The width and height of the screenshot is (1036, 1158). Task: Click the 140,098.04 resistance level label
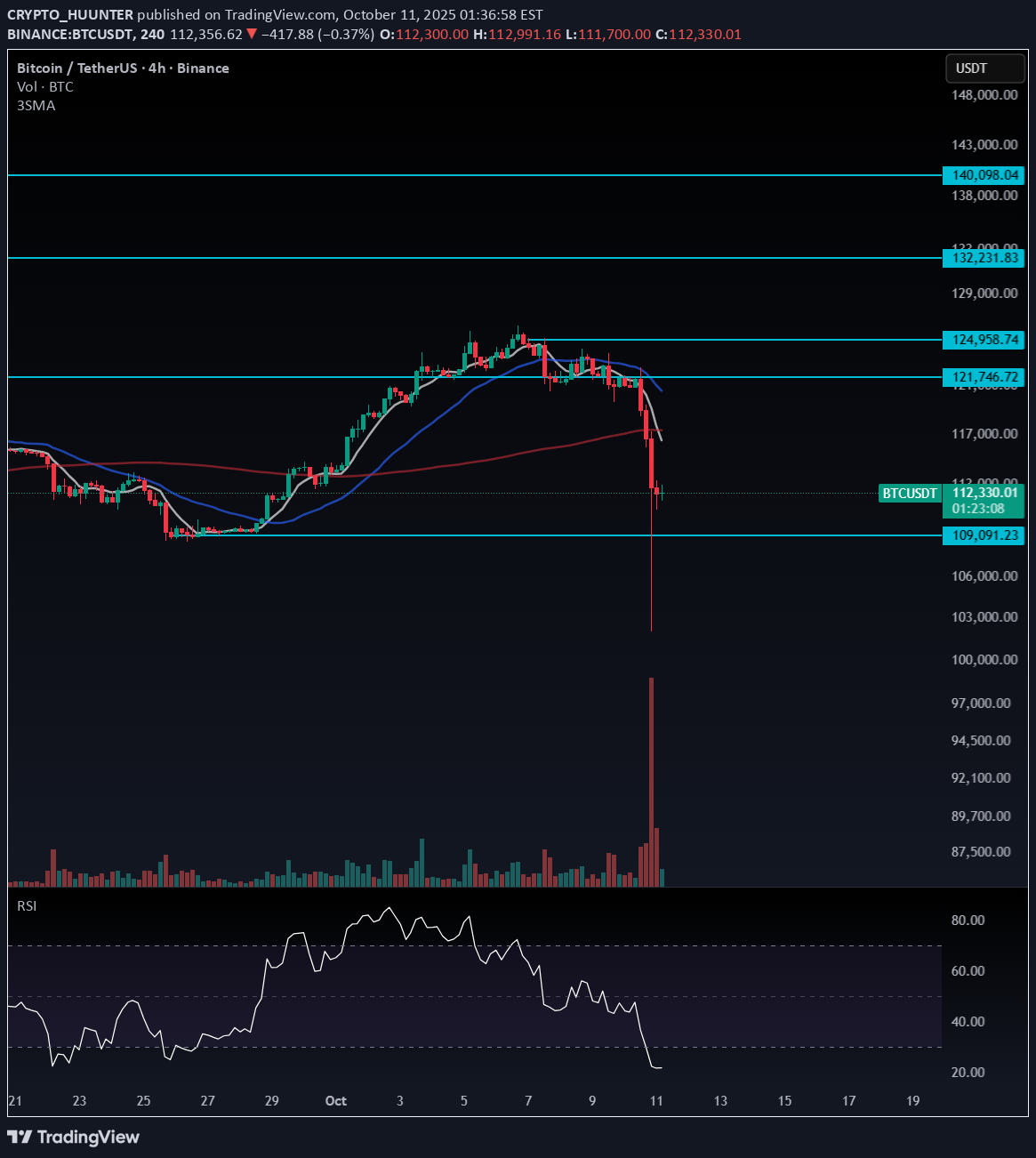click(983, 175)
